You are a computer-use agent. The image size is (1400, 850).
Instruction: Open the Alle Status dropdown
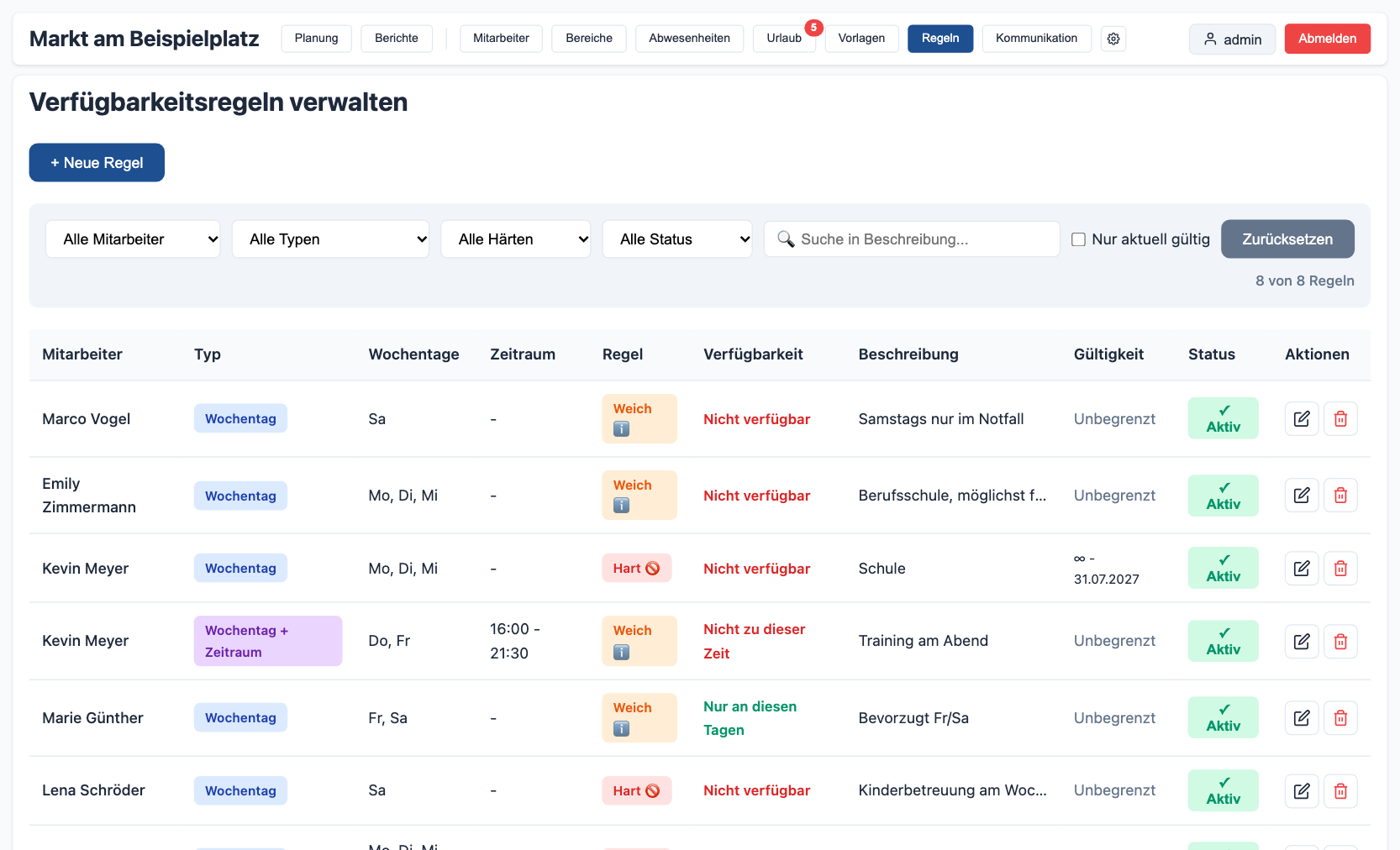[677, 239]
